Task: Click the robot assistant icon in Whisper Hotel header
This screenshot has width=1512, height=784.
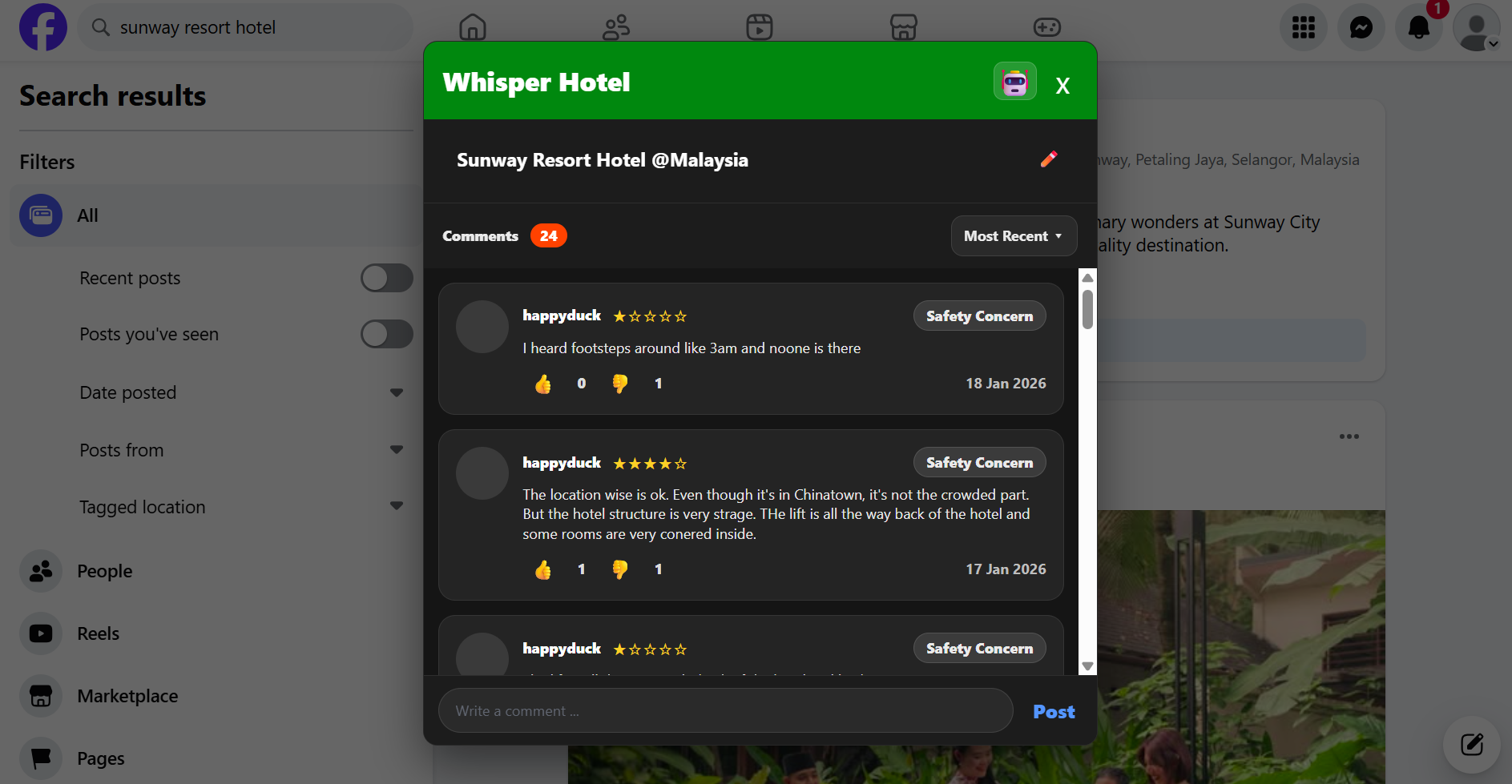Action: point(1014,82)
